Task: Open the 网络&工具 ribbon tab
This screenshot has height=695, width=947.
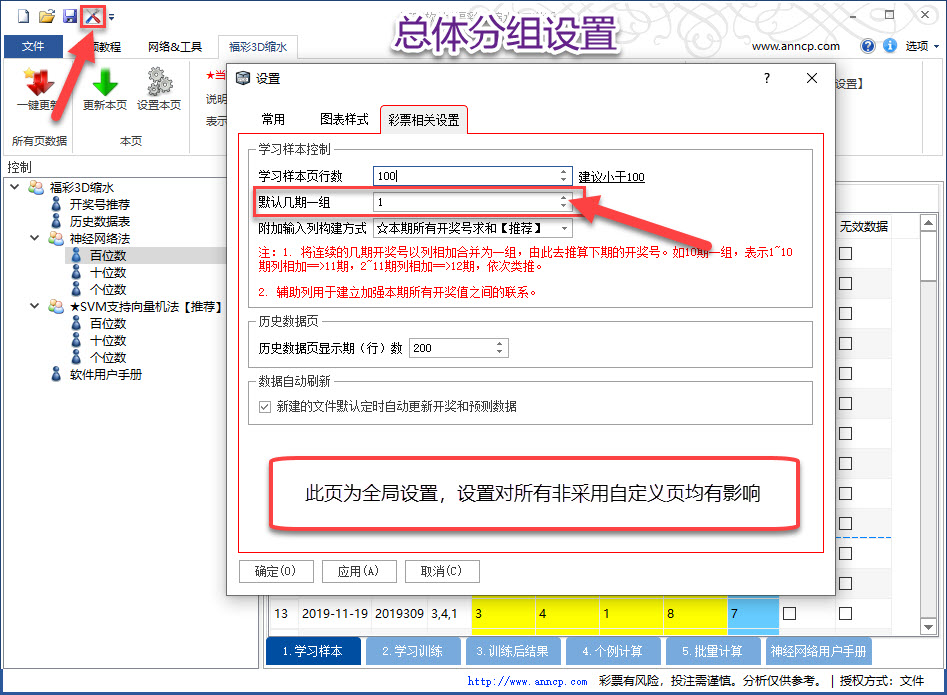Action: pos(175,46)
